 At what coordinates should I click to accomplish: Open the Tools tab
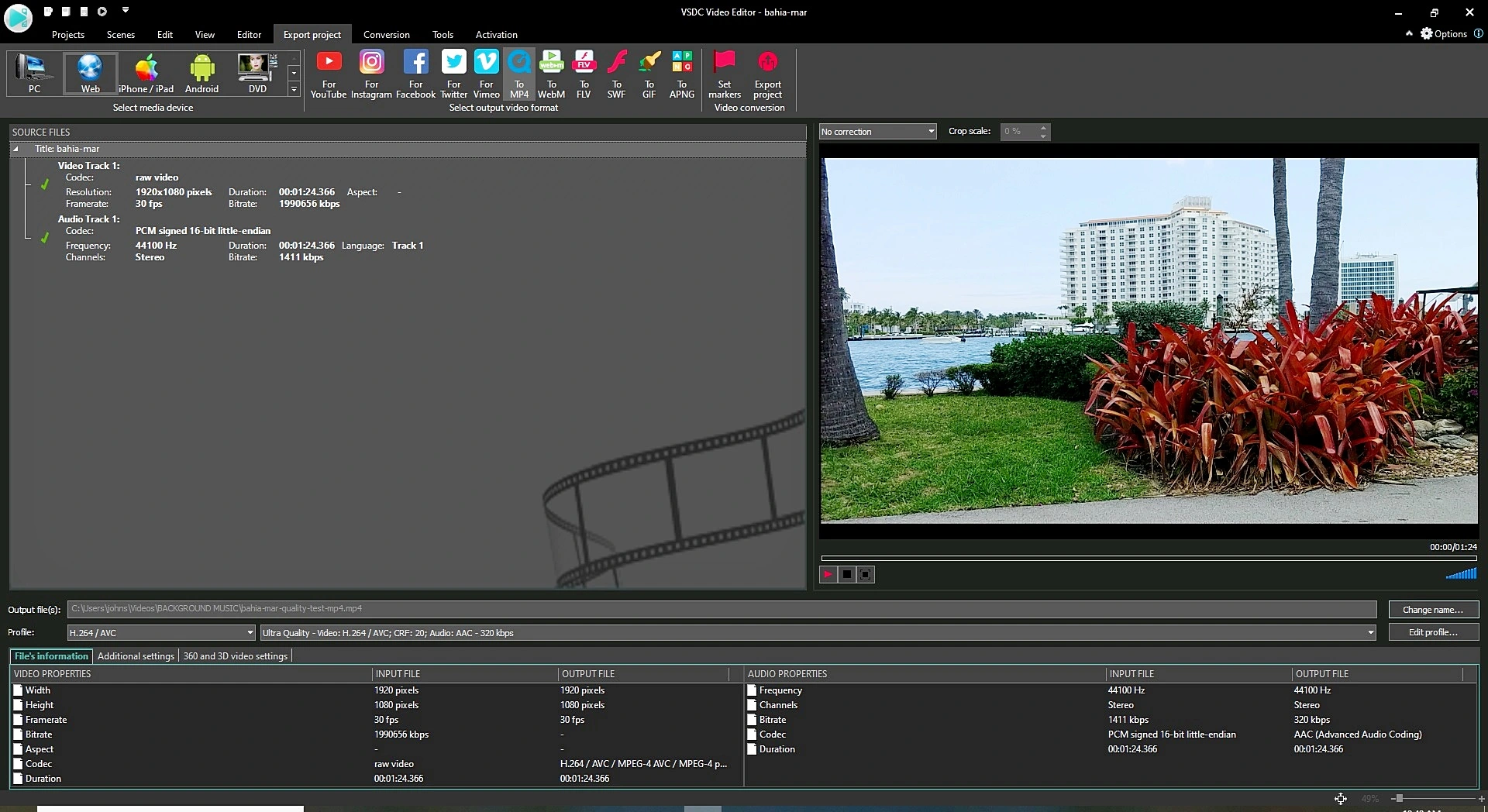click(x=443, y=34)
